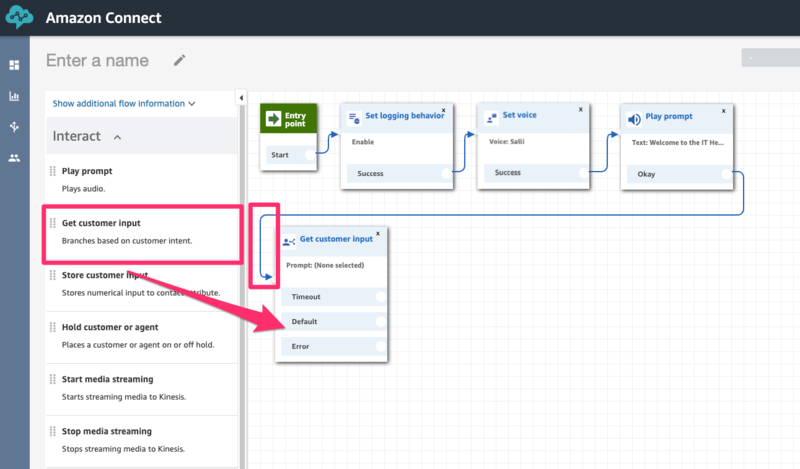Screen dimensions: 800x469
Task: Close the Get customer input flow block
Action: [x=378, y=233]
